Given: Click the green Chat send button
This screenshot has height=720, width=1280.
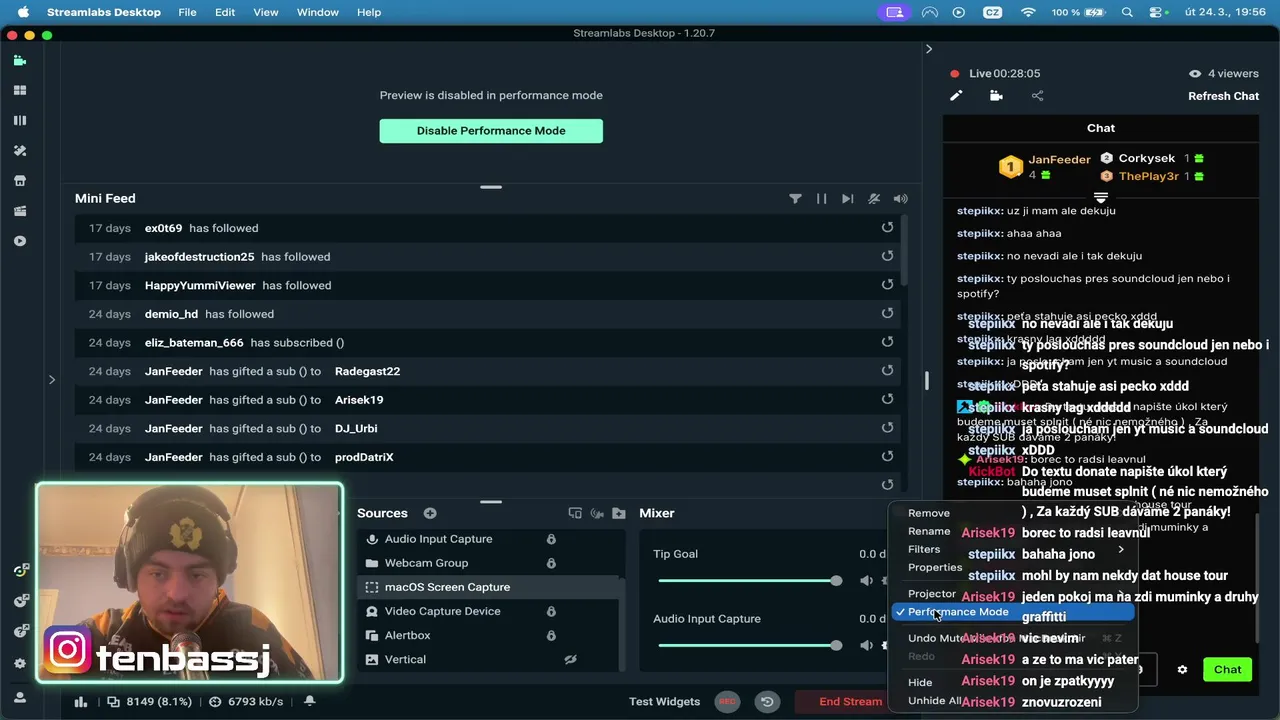Looking at the screenshot, I should click(x=1228, y=670).
